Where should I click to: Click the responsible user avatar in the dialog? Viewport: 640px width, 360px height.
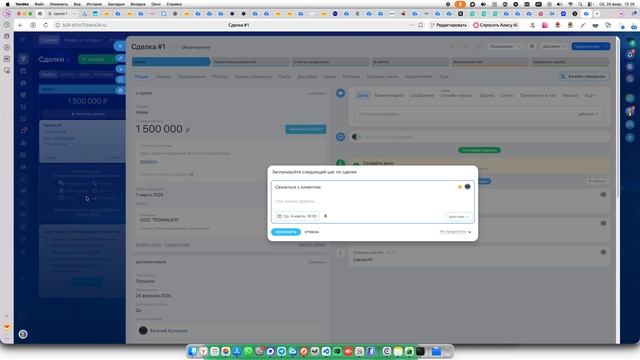pyautogui.click(x=467, y=187)
